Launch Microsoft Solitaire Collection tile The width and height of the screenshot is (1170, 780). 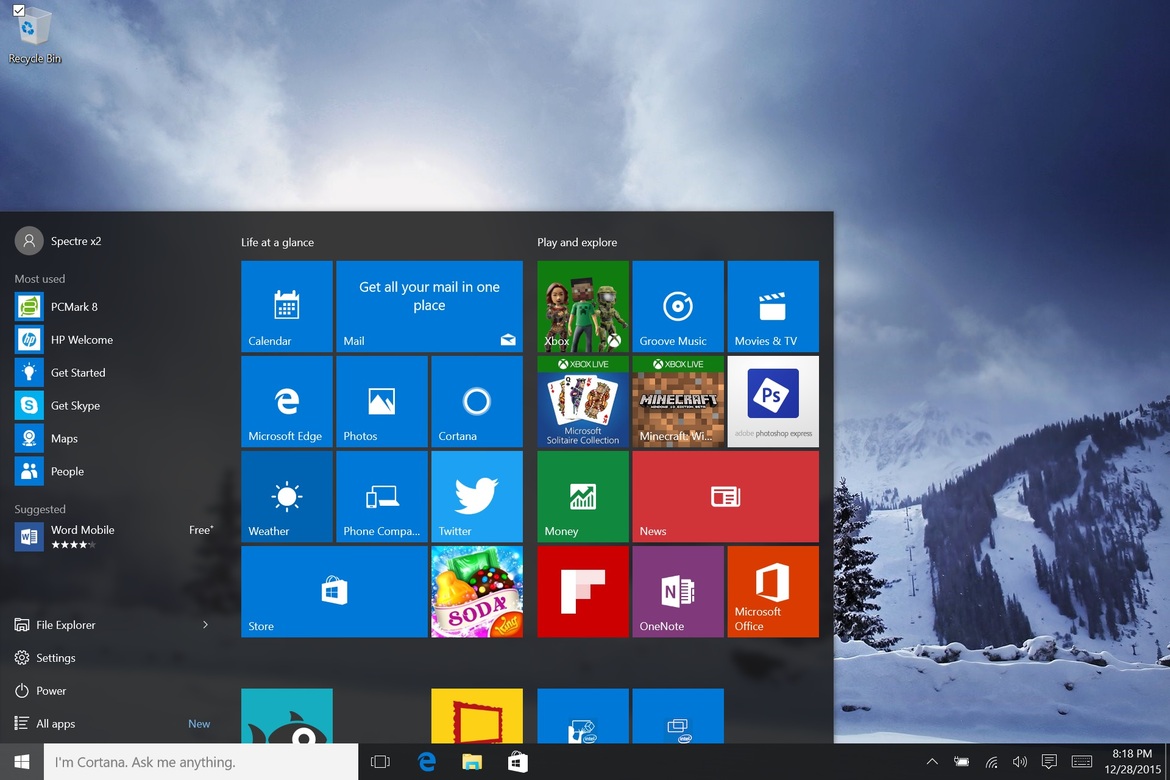tap(583, 402)
